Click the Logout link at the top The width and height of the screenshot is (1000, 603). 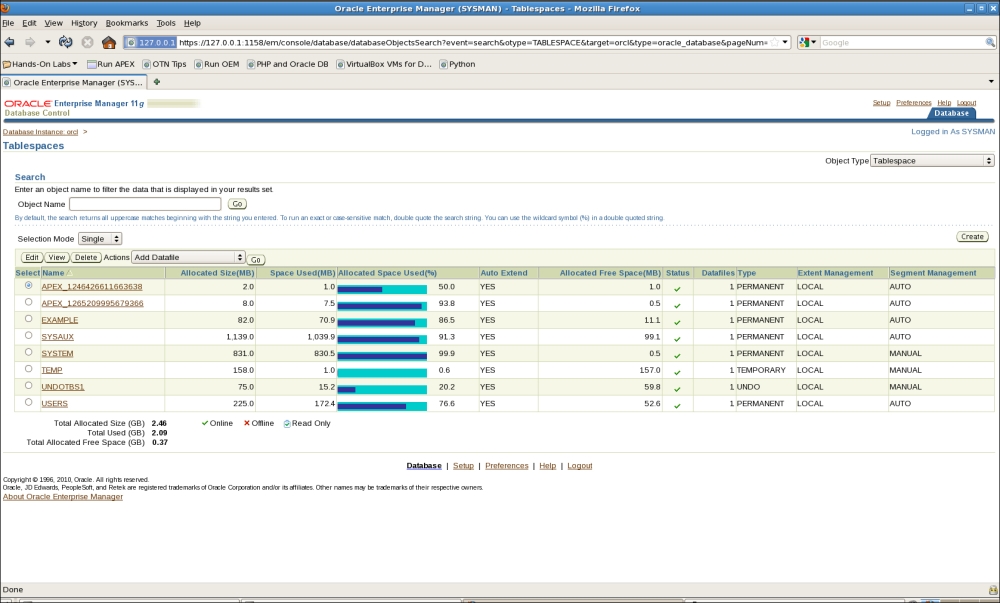tap(966, 103)
